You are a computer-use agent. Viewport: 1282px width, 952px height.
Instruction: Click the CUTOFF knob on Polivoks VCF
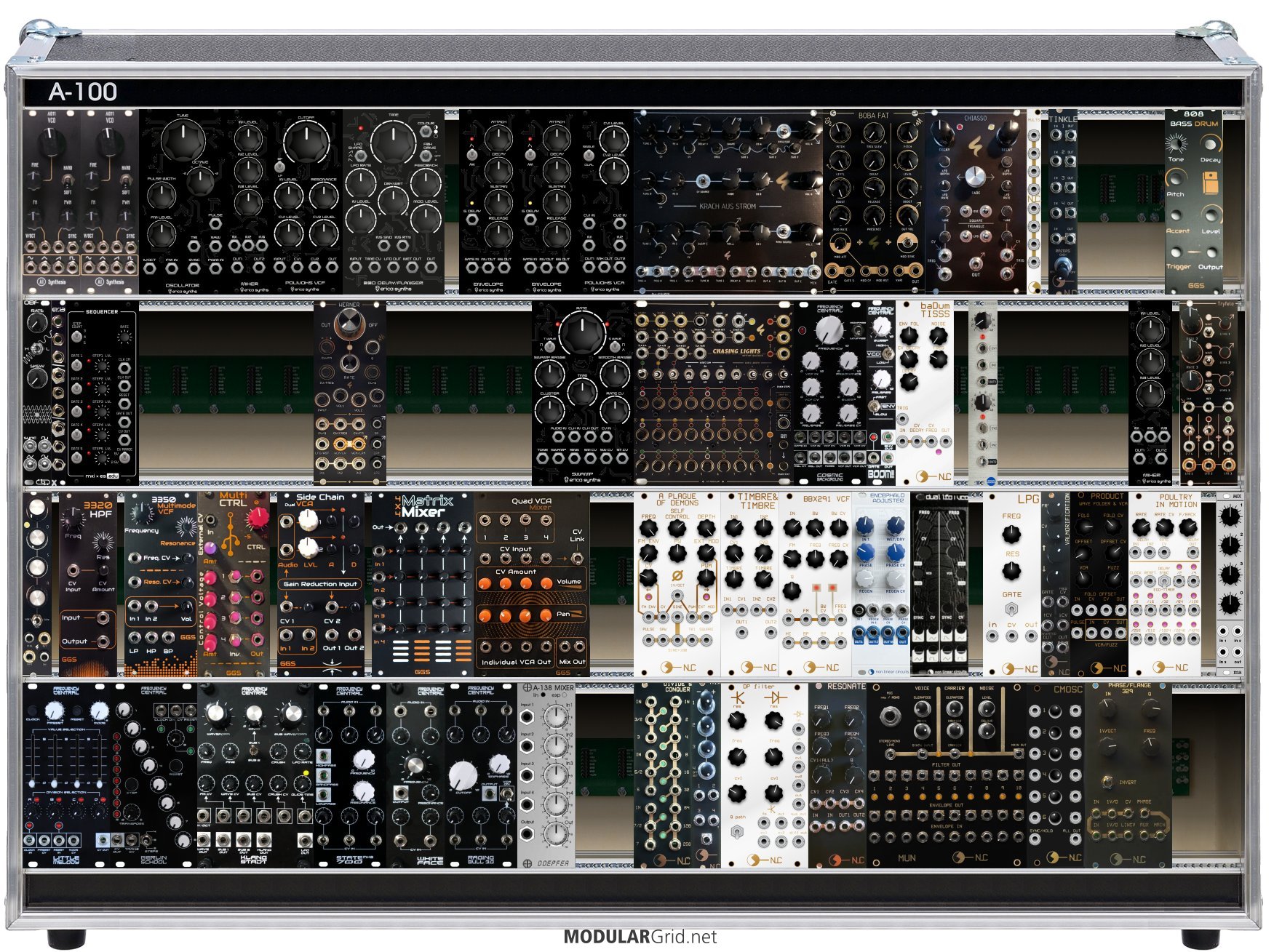(306, 142)
